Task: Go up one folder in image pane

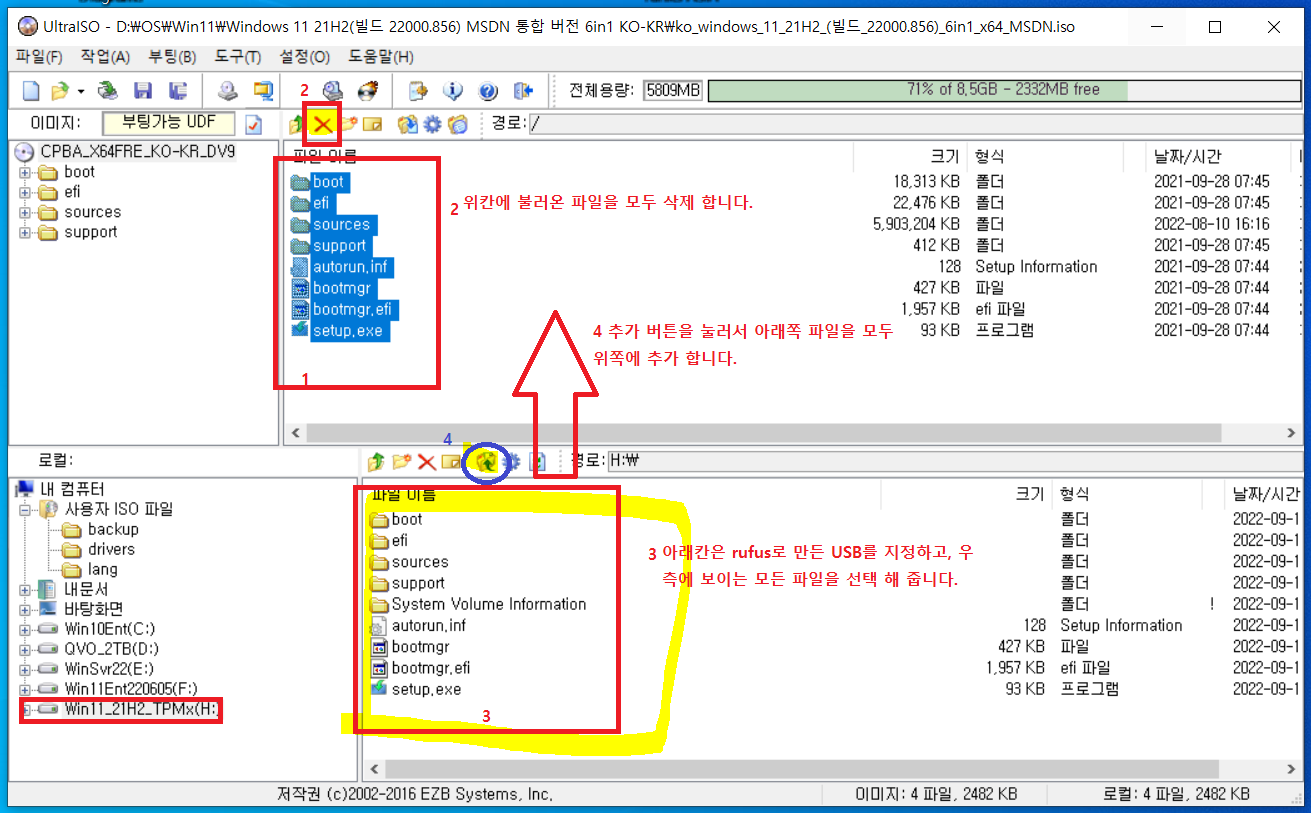Action: tap(296, 125)
